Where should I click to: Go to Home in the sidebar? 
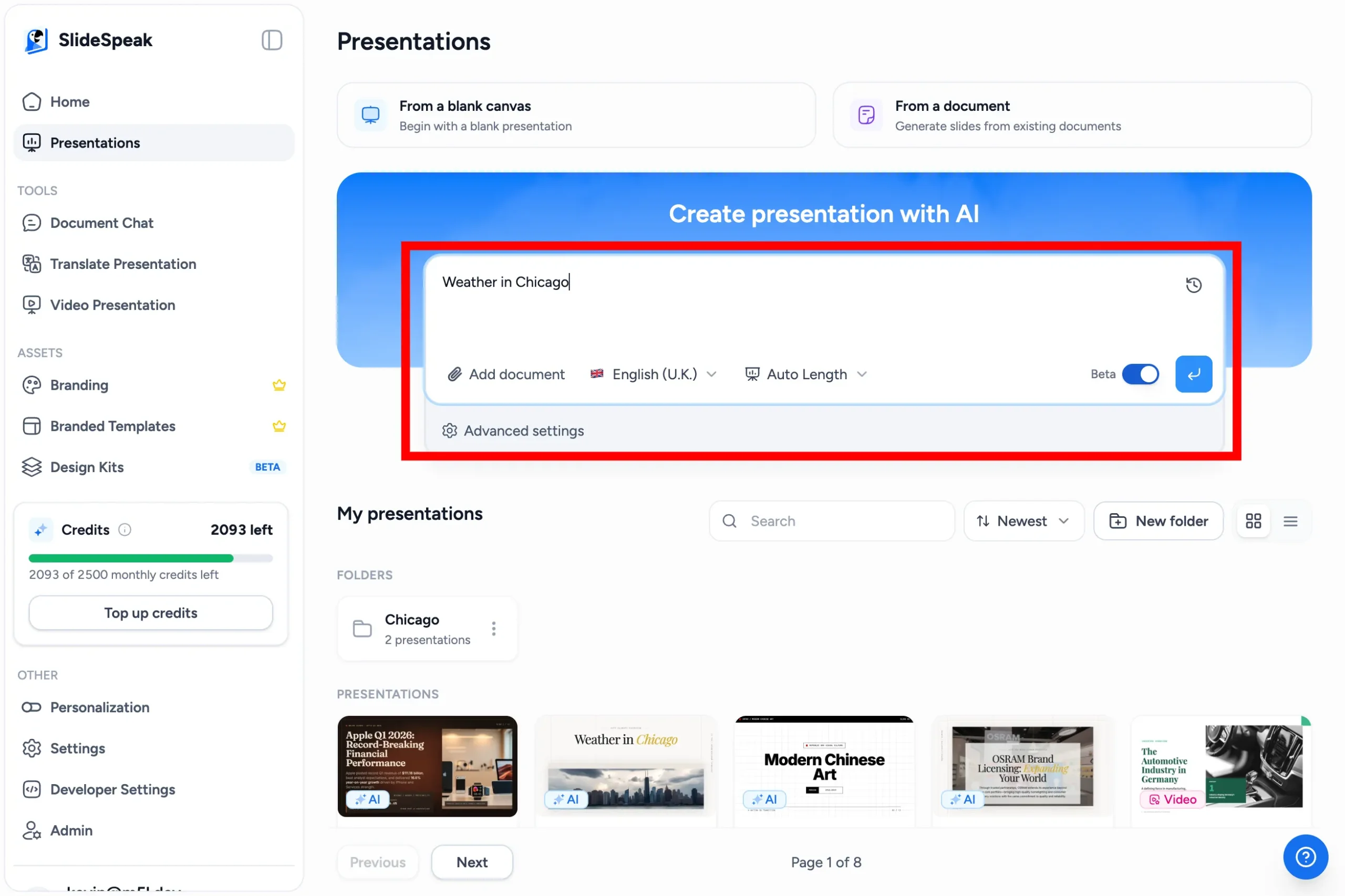(154, 102)
